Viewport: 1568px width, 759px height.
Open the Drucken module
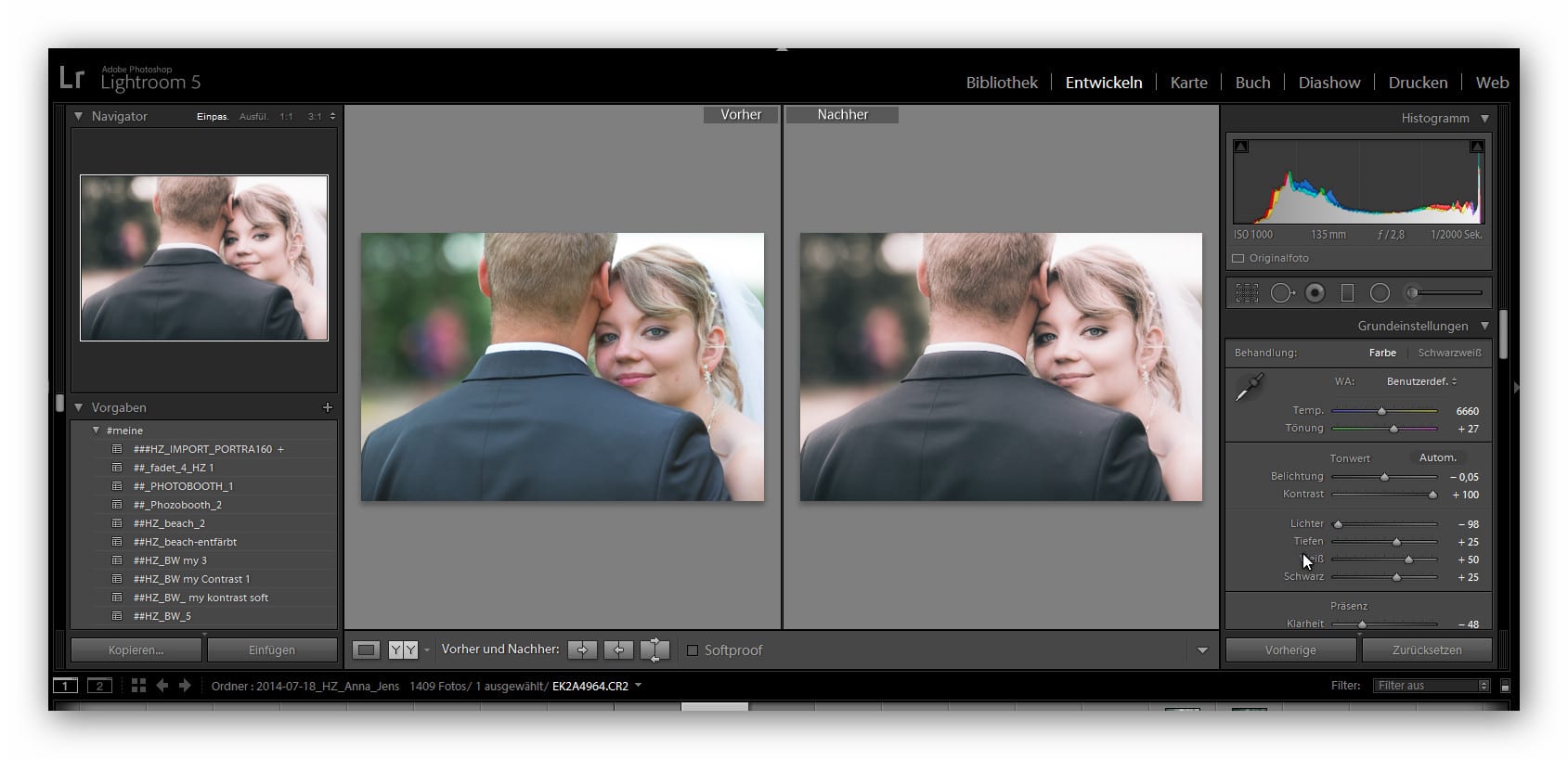point(1418,83)
